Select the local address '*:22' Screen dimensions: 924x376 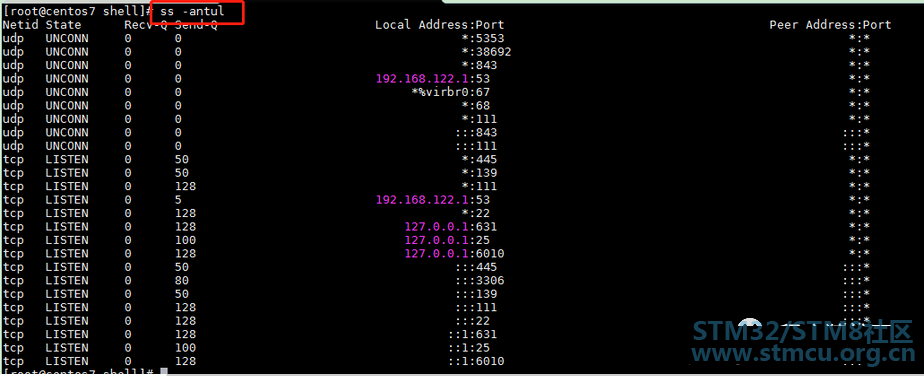click(476, 213)
